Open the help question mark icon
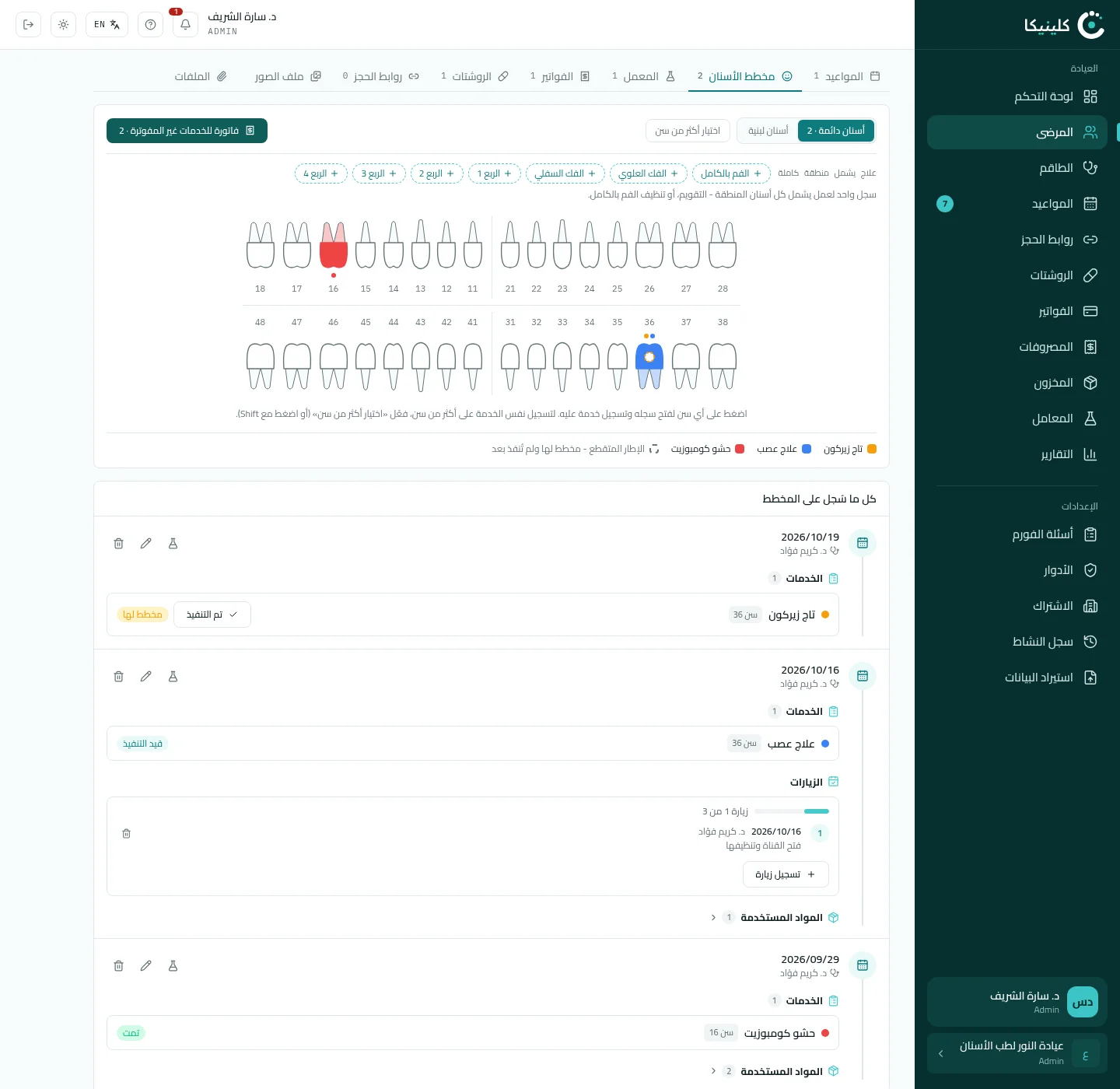This screenshot has width=1120, height=1089. click(x=150, y=24)
